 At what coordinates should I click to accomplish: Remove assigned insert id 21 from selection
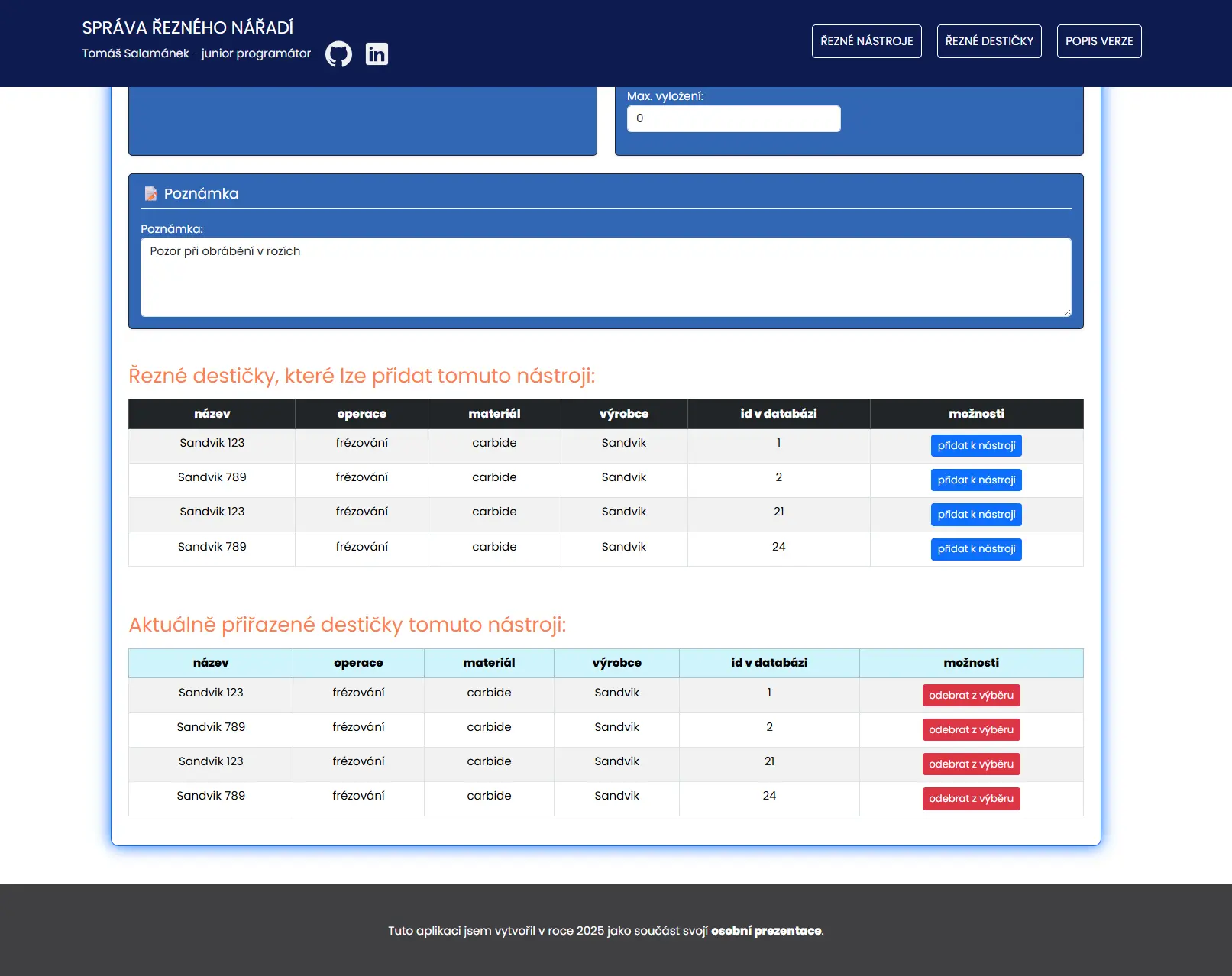(971, 764)
